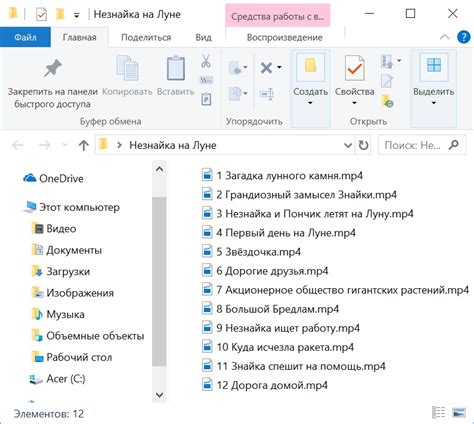This screenshot has height=424, width=474.
Task: Select file 10 Куда исчезла ракета.mp4
Action: click(x=278, y=347)
